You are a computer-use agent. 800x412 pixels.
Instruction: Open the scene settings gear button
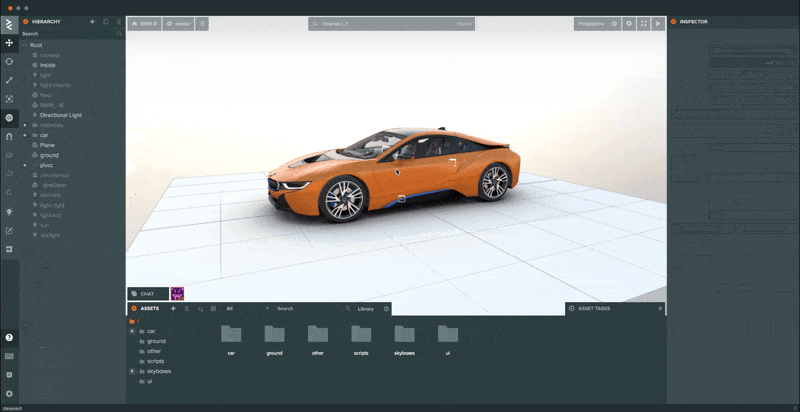point(179,24)
